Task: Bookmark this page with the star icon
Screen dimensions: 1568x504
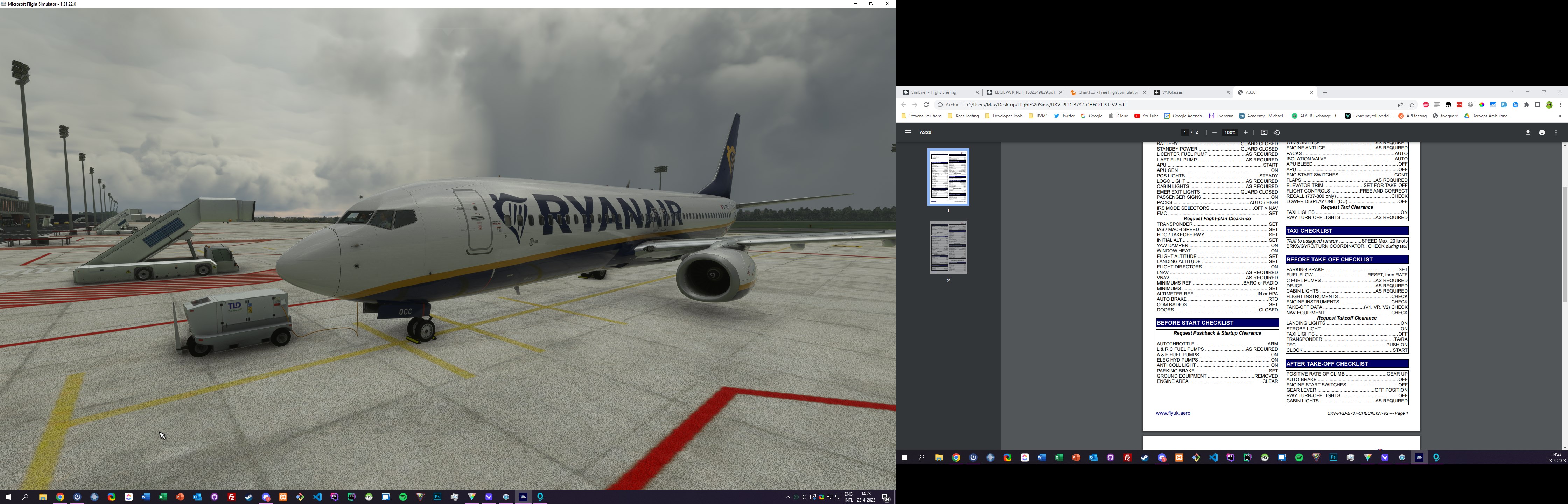Action: point(1412,105)
